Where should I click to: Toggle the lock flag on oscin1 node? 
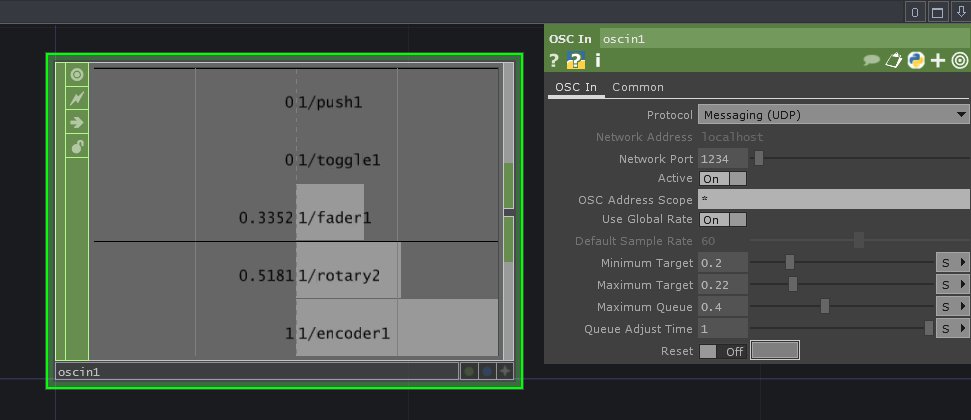[x=76, y=147]
